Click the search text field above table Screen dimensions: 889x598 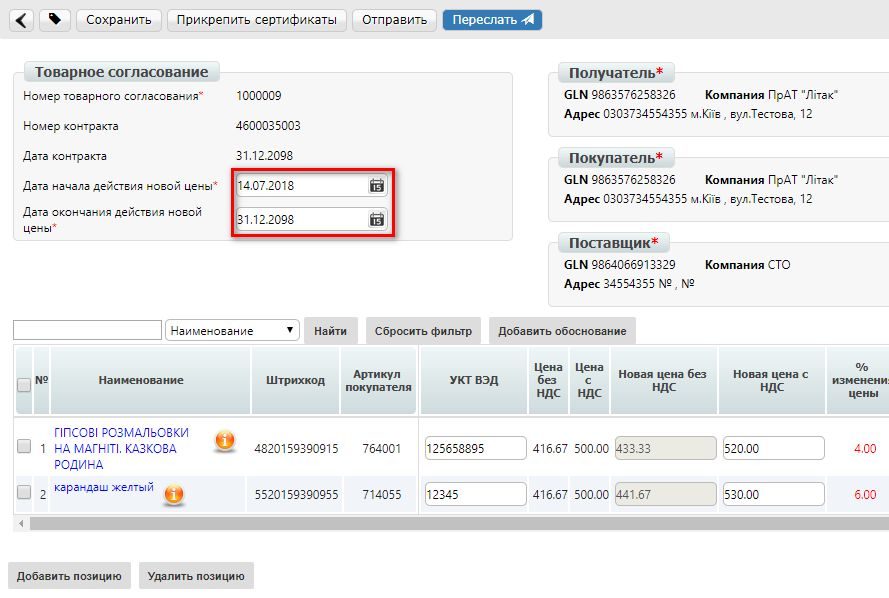tap(87, 330)
